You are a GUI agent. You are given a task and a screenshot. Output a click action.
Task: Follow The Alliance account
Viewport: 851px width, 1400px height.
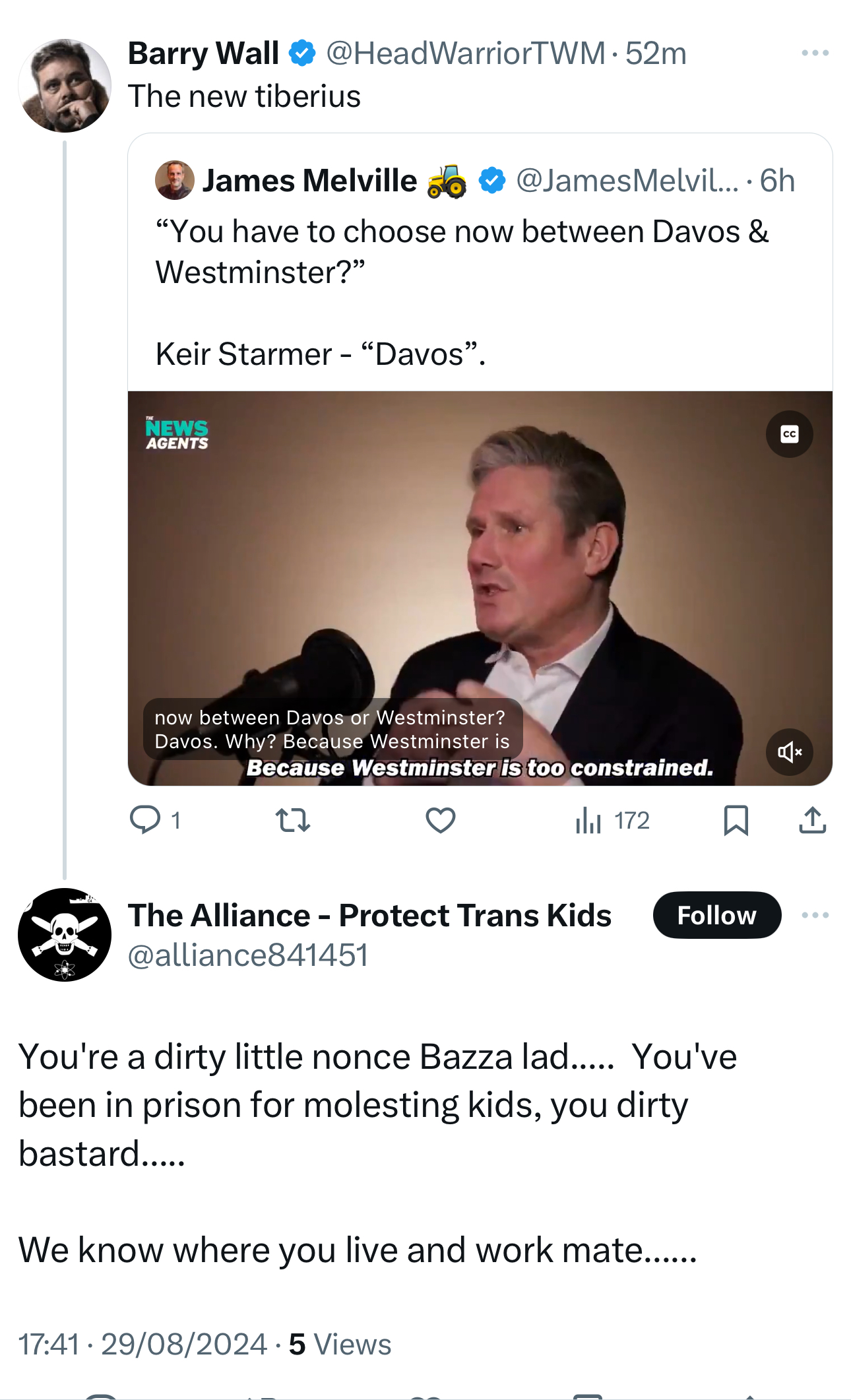(716, 915)
